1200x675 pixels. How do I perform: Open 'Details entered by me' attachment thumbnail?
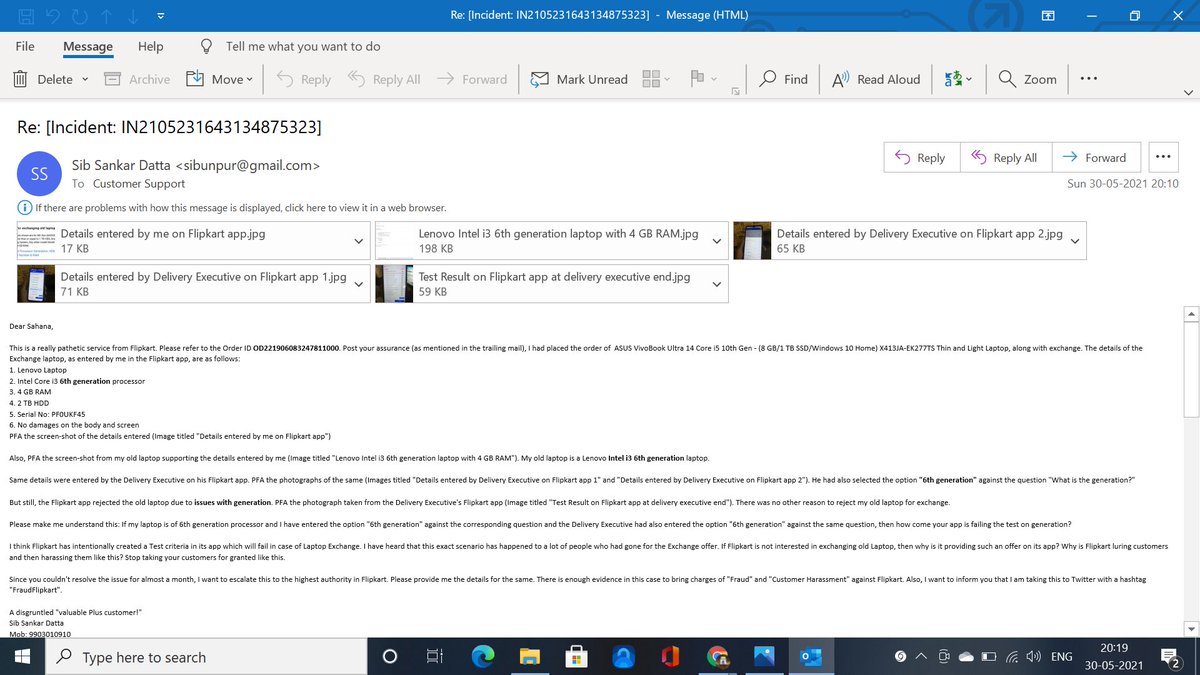pyautogui.click(x=36, y=241)
